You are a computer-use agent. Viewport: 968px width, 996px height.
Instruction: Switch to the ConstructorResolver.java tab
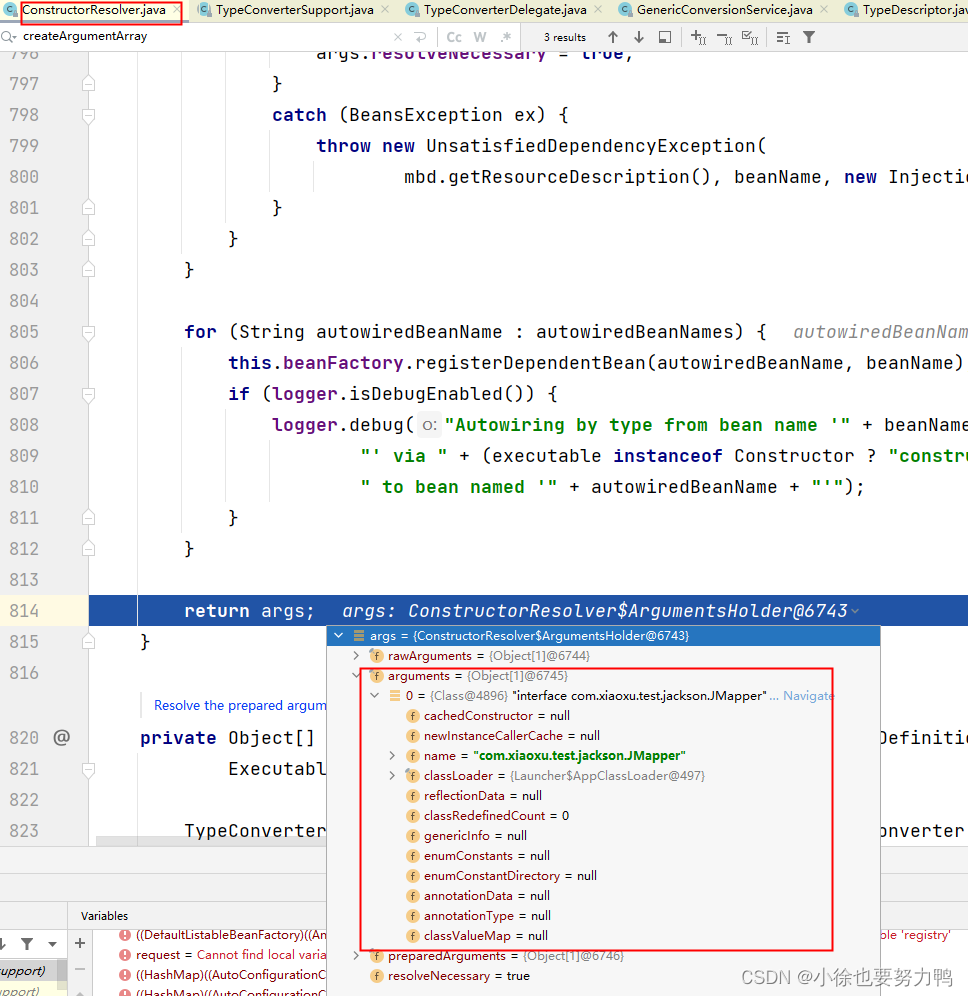click(93, 10)
